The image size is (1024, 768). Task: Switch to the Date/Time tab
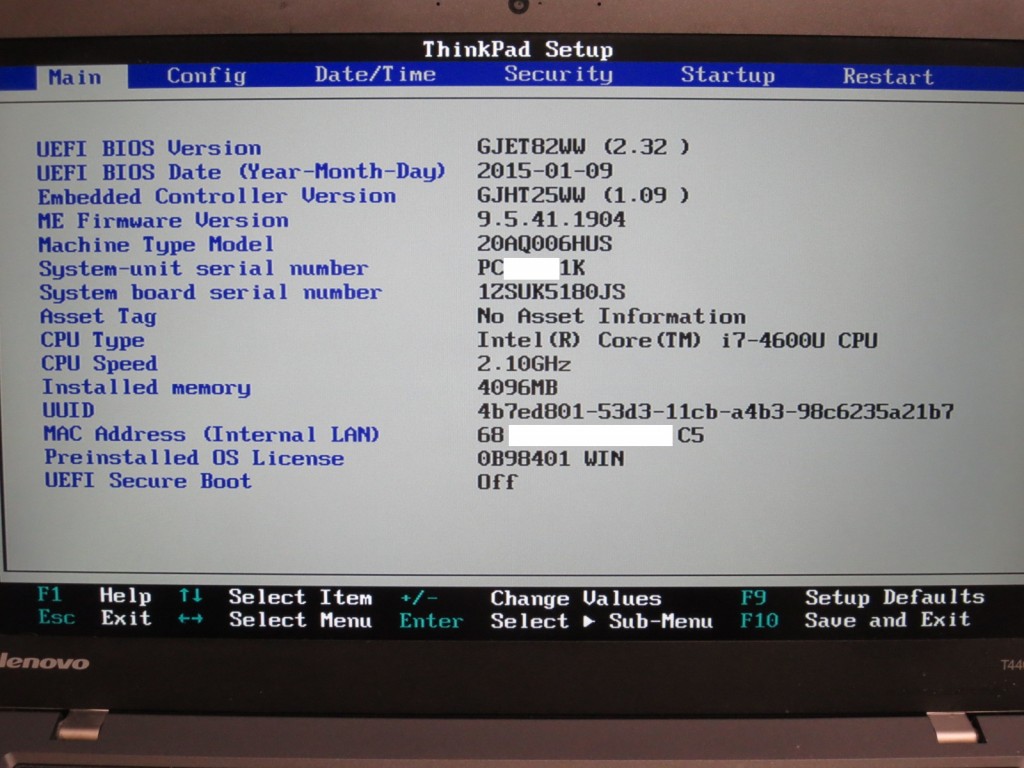click(x=375, y=74)
